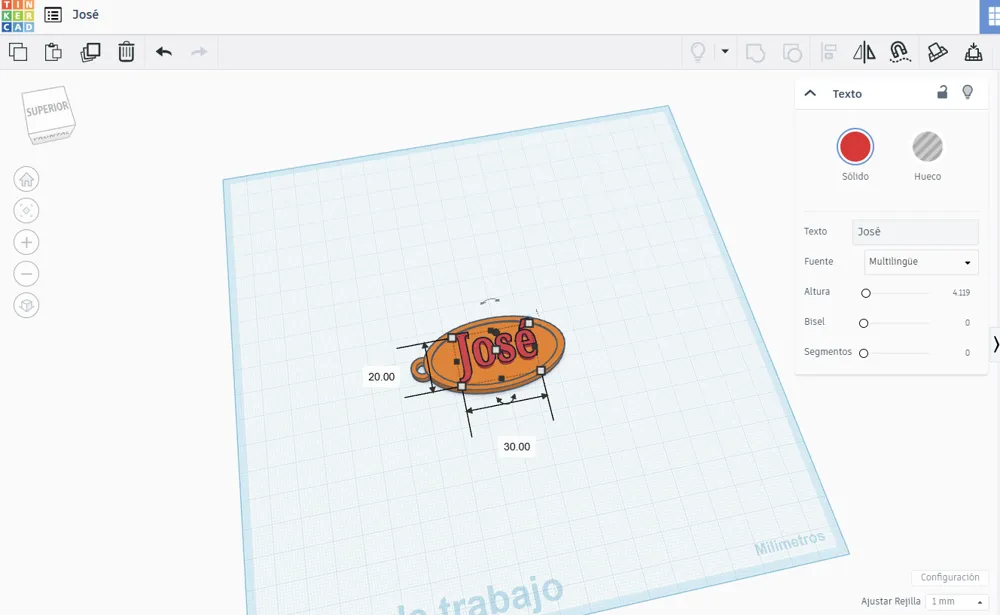Click the import export icon in toolbar

973,52
